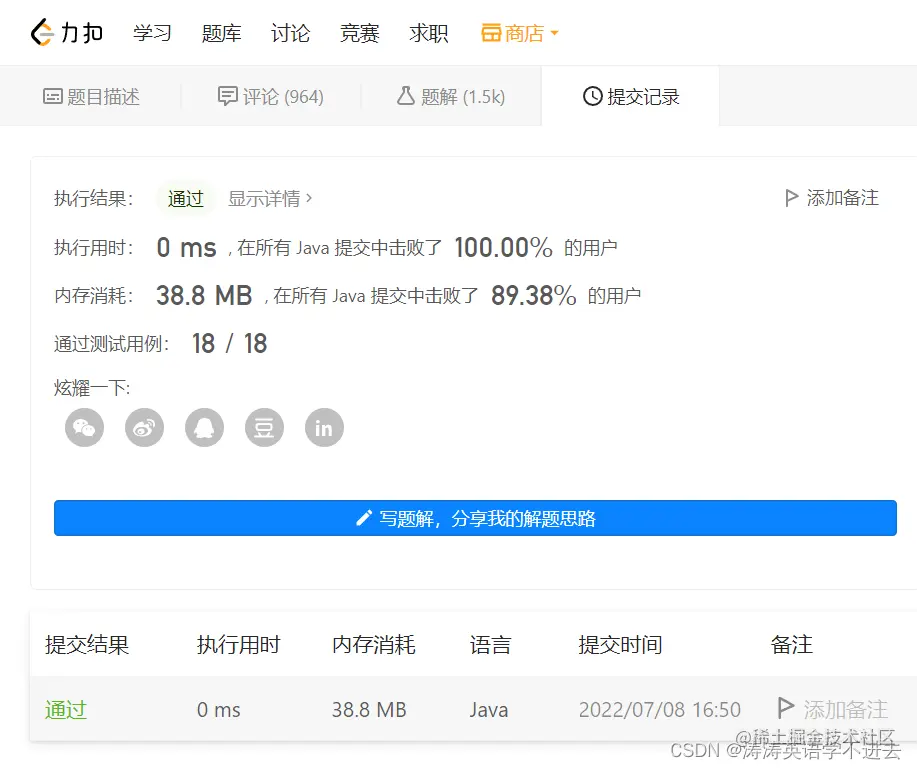Click the green 通过 link in table
Screen dimensions: 917x769
tap(66, 710)
